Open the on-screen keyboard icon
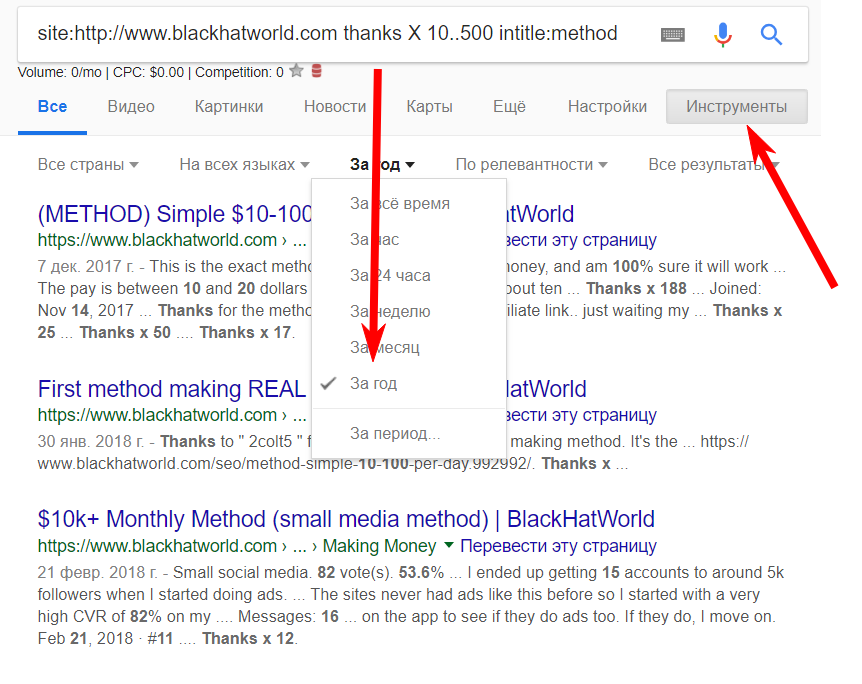The image size is (862, 684). point(672,35)
